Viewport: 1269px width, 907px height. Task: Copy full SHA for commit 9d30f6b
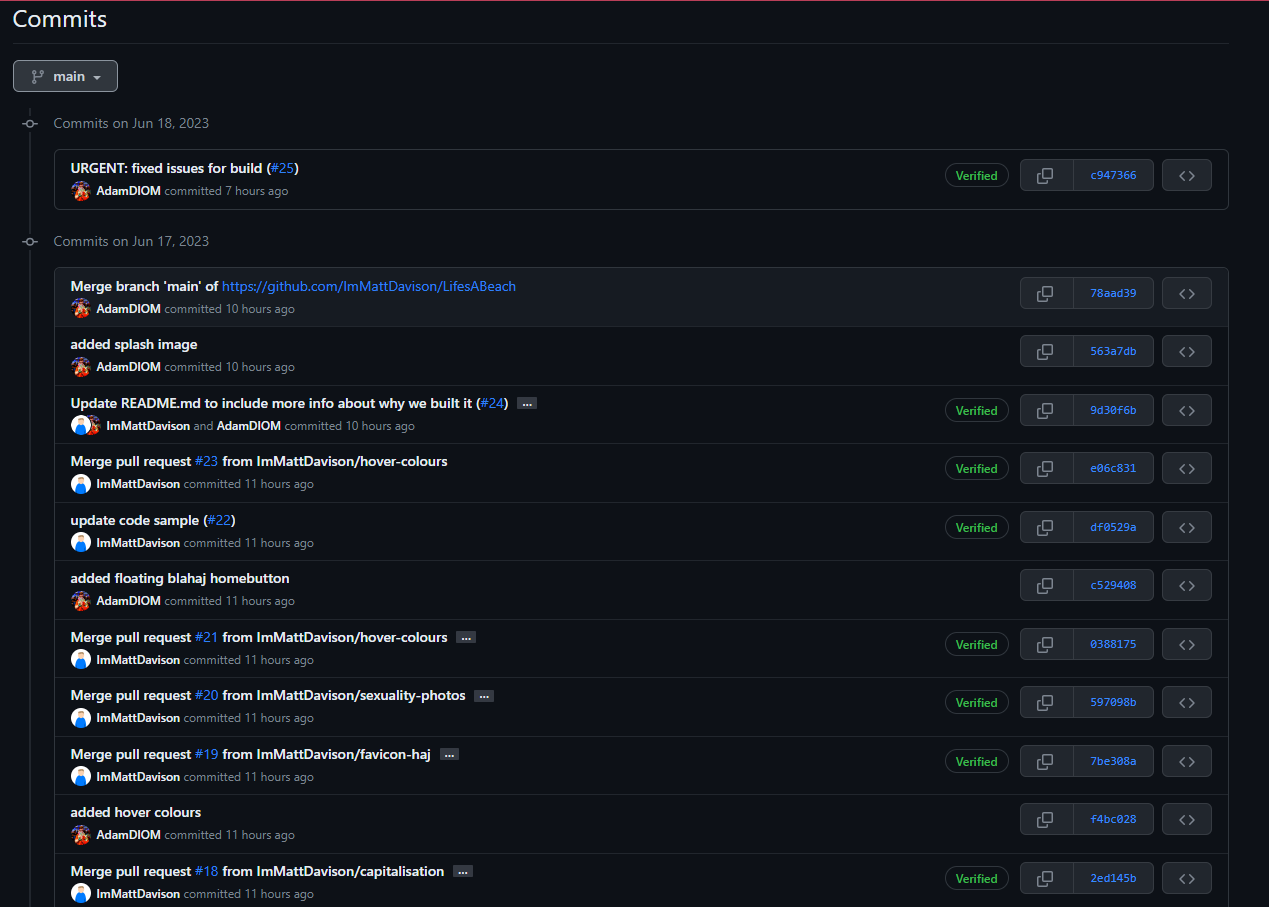pos(1046,410)
